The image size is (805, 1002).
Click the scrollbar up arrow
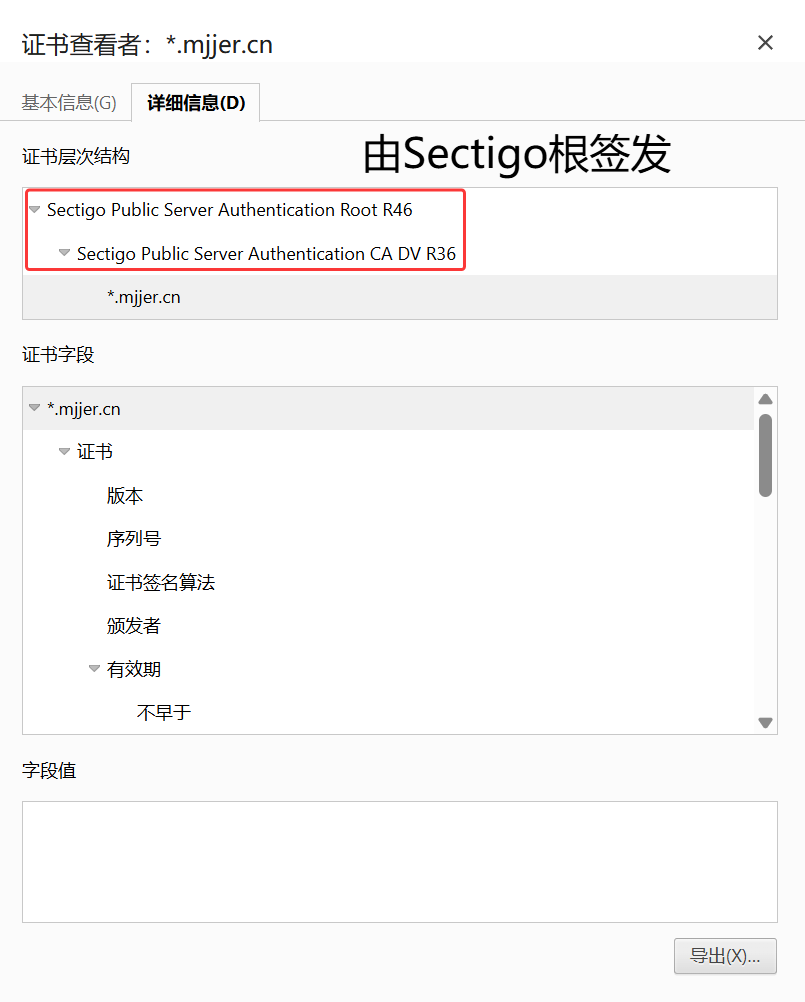pyautogui.click(x=765, y=399)
